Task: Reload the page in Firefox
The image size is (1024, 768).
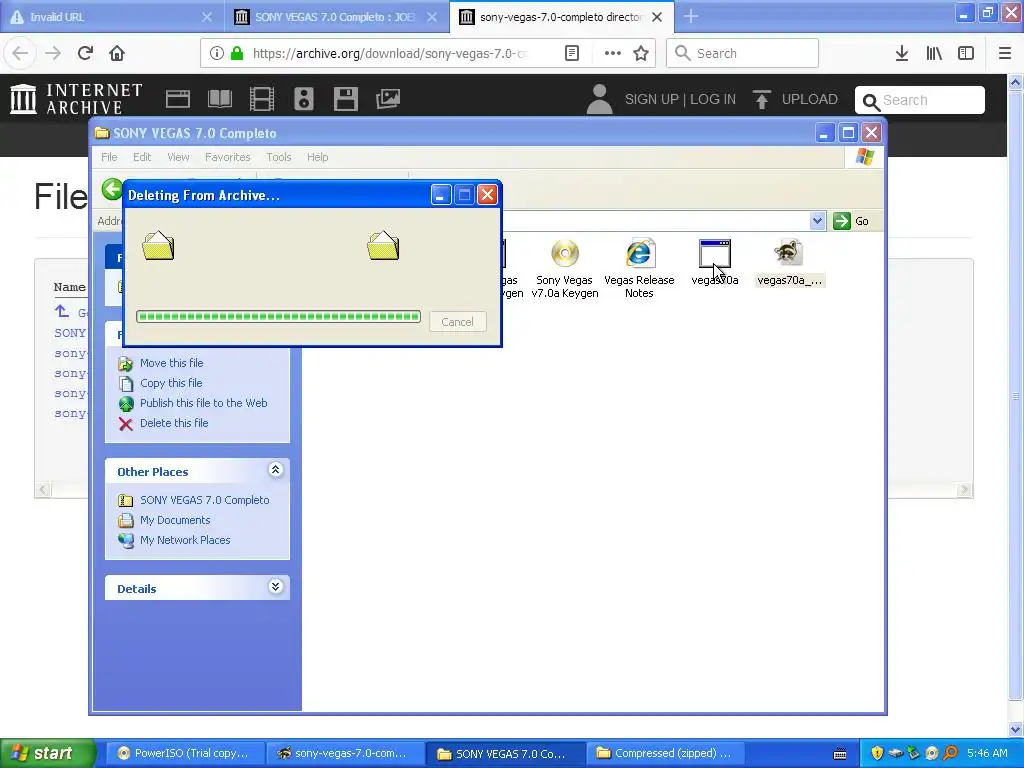Action: click(x=85, y=54)
